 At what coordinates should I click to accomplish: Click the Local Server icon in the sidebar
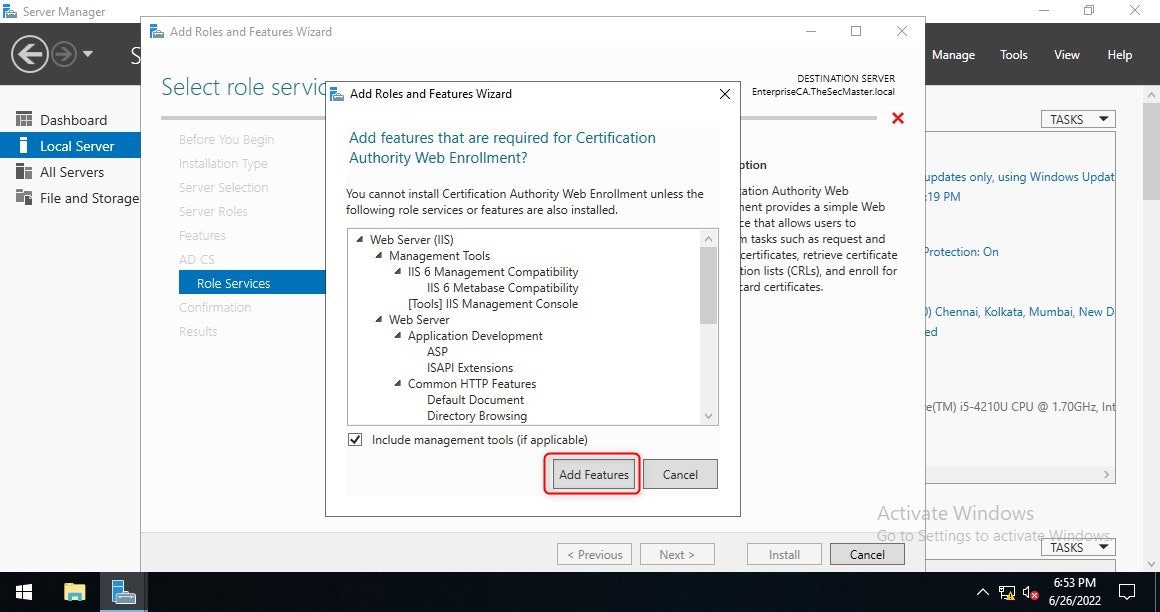click(24, 146)
